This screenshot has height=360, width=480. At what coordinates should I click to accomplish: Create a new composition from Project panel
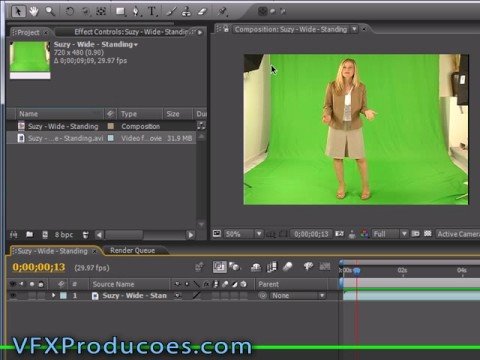point(45,235)
